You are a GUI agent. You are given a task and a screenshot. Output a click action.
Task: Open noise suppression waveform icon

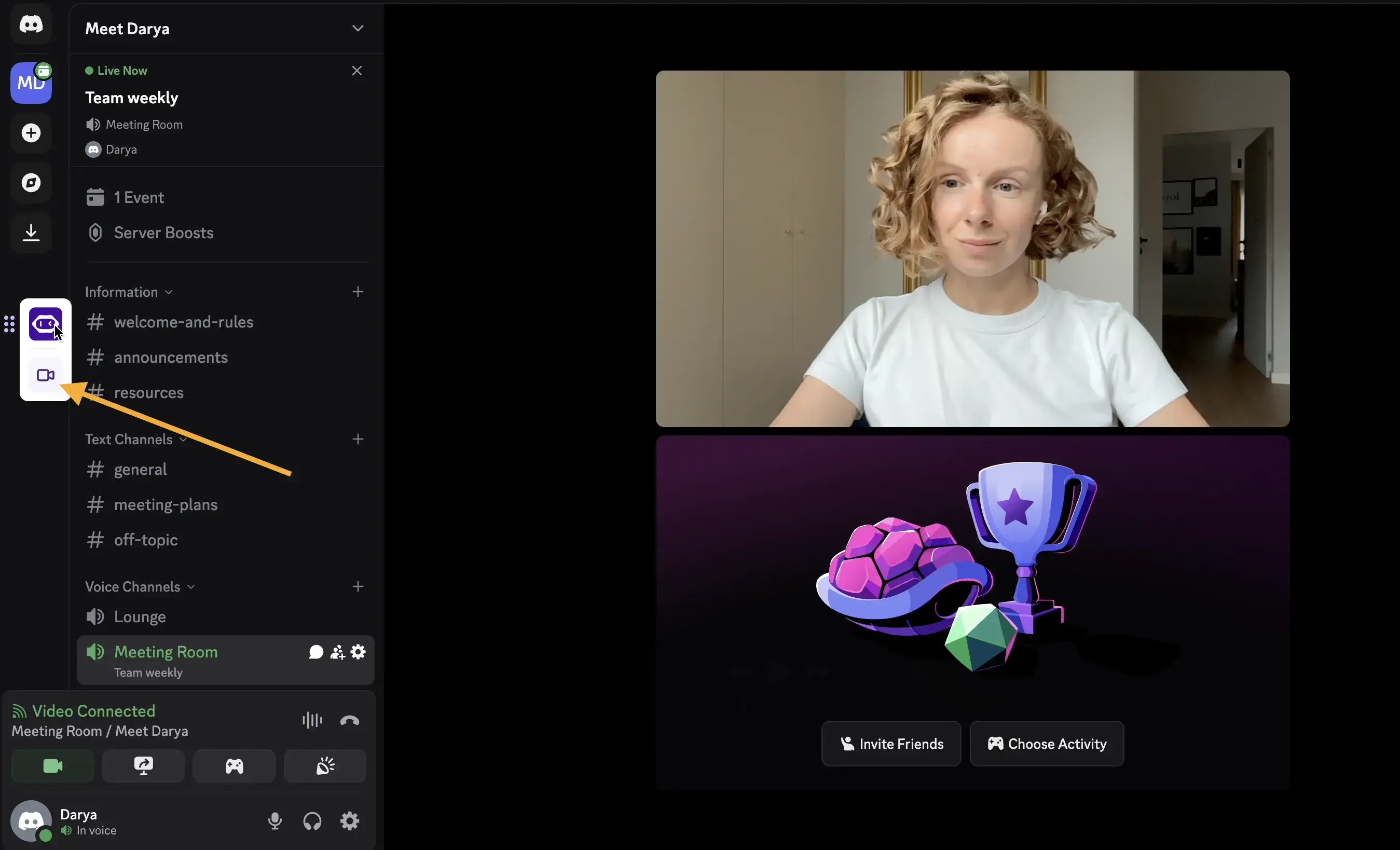(312, 720)
